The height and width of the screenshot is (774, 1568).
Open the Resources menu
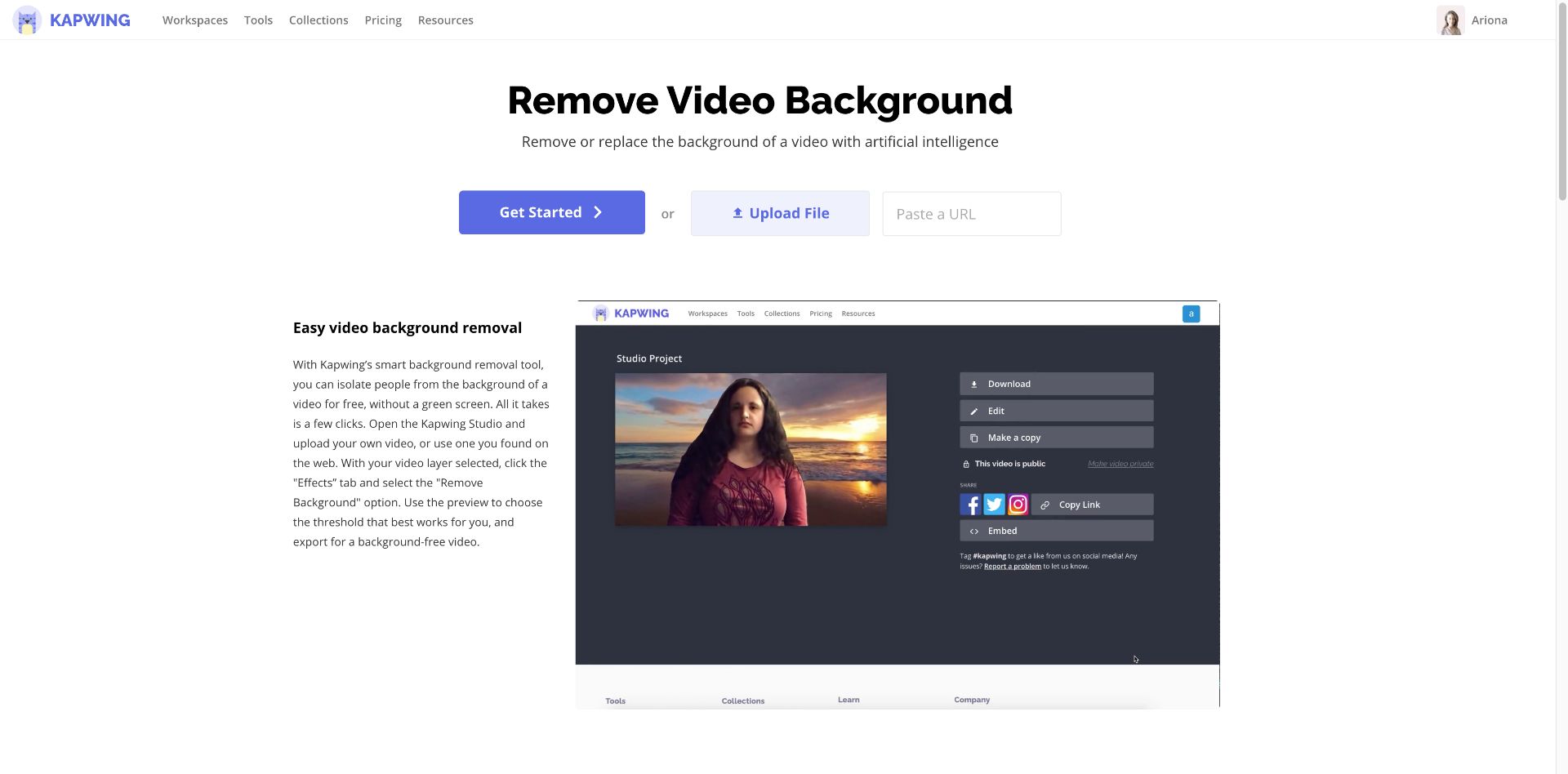coord(445,20)
